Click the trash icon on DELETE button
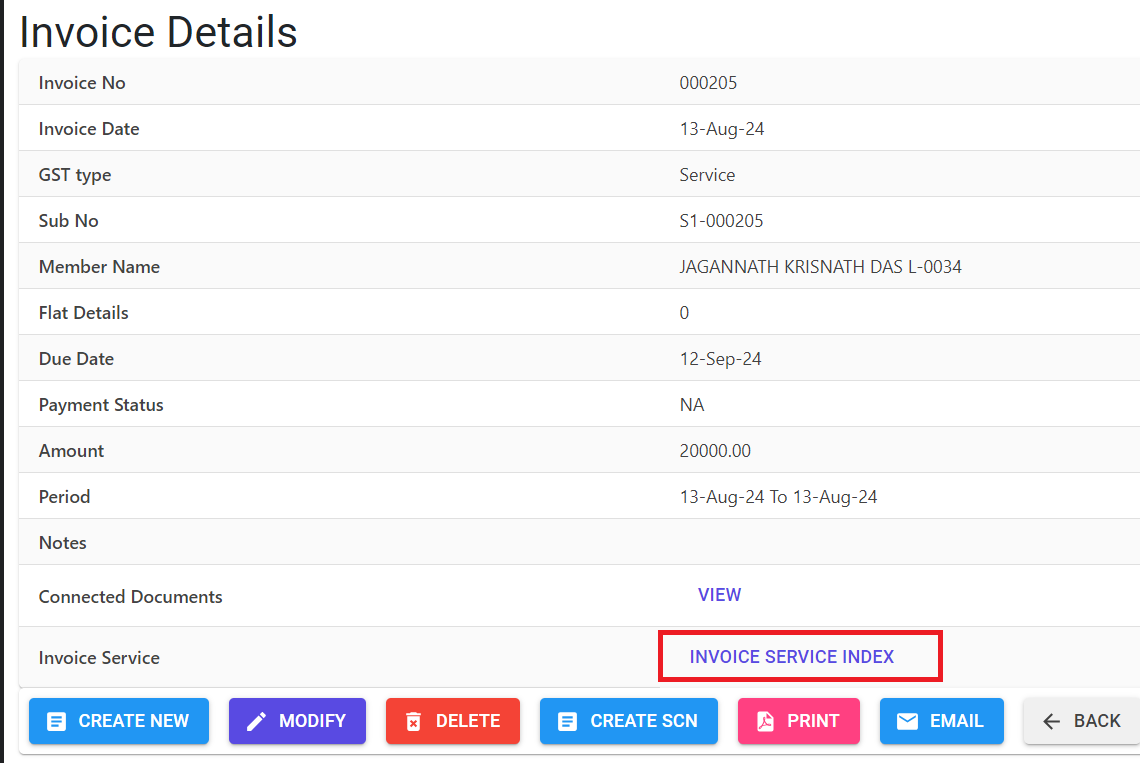The width and height of the screenshot is (1140, 763). pyautogui.click(x=413, y=721)
